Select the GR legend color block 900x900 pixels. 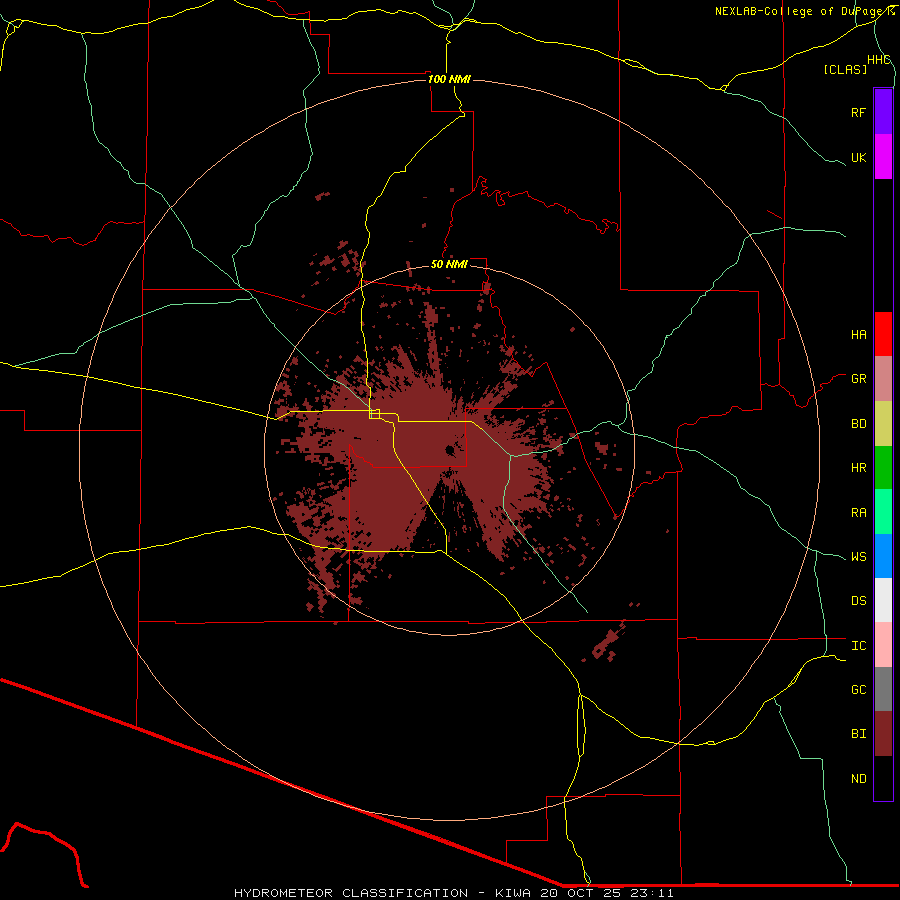883,379
